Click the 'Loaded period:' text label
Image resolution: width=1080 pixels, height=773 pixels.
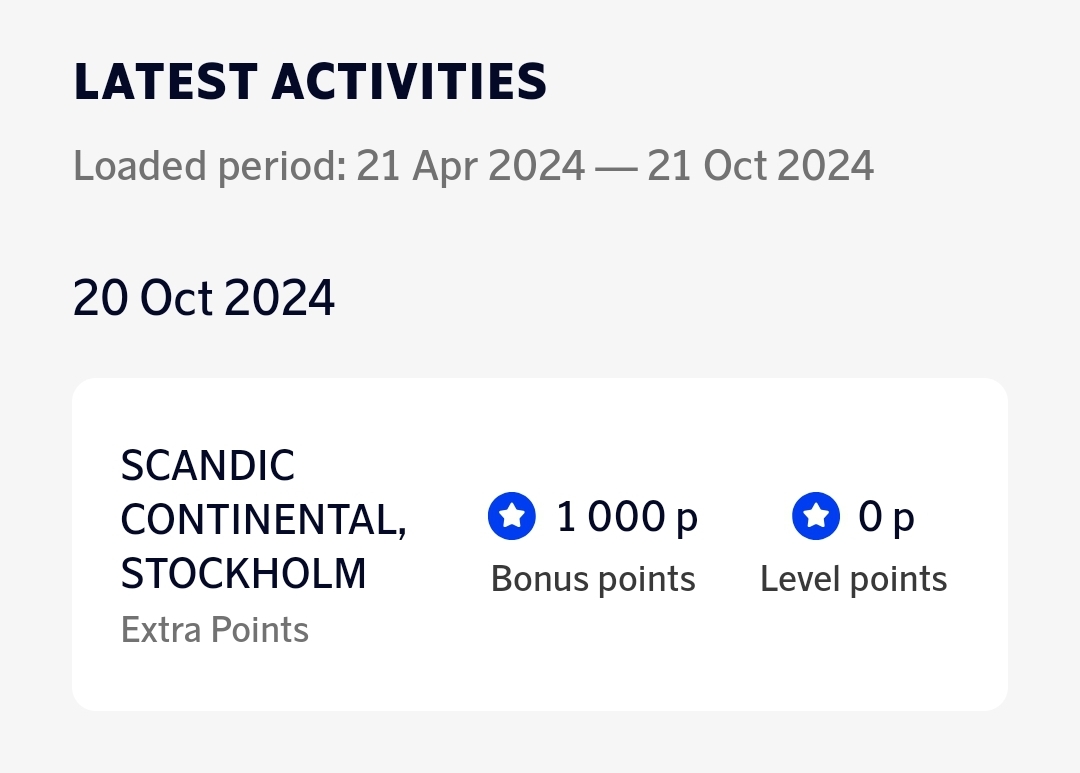pyautogui.click(x=209, y=165)
